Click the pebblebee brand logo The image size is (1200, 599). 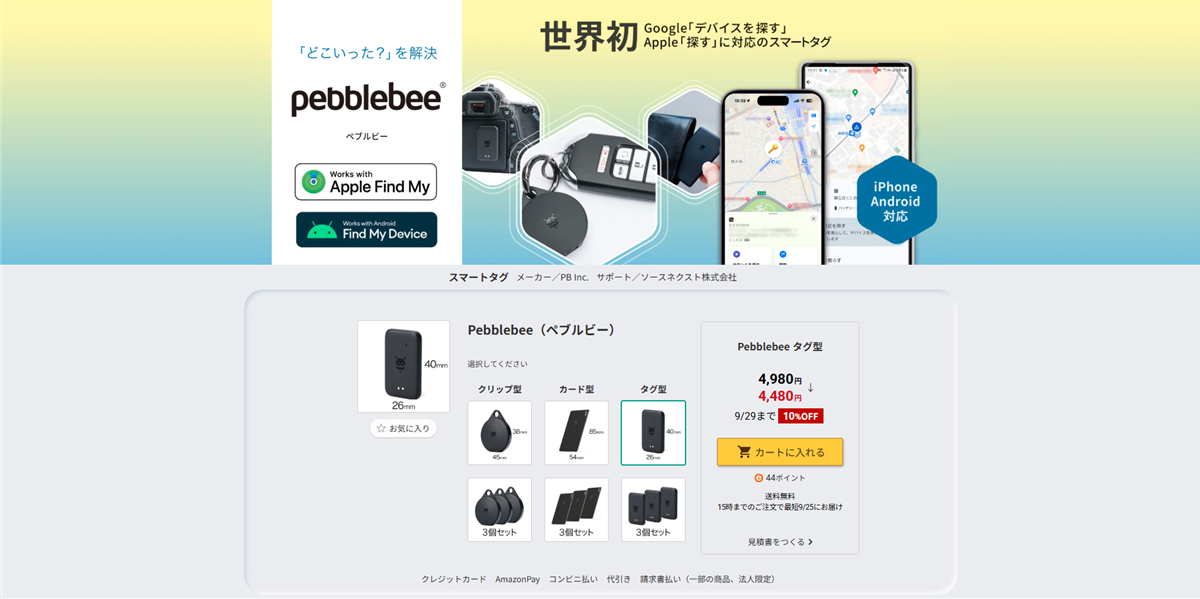[x=367, y=100]
